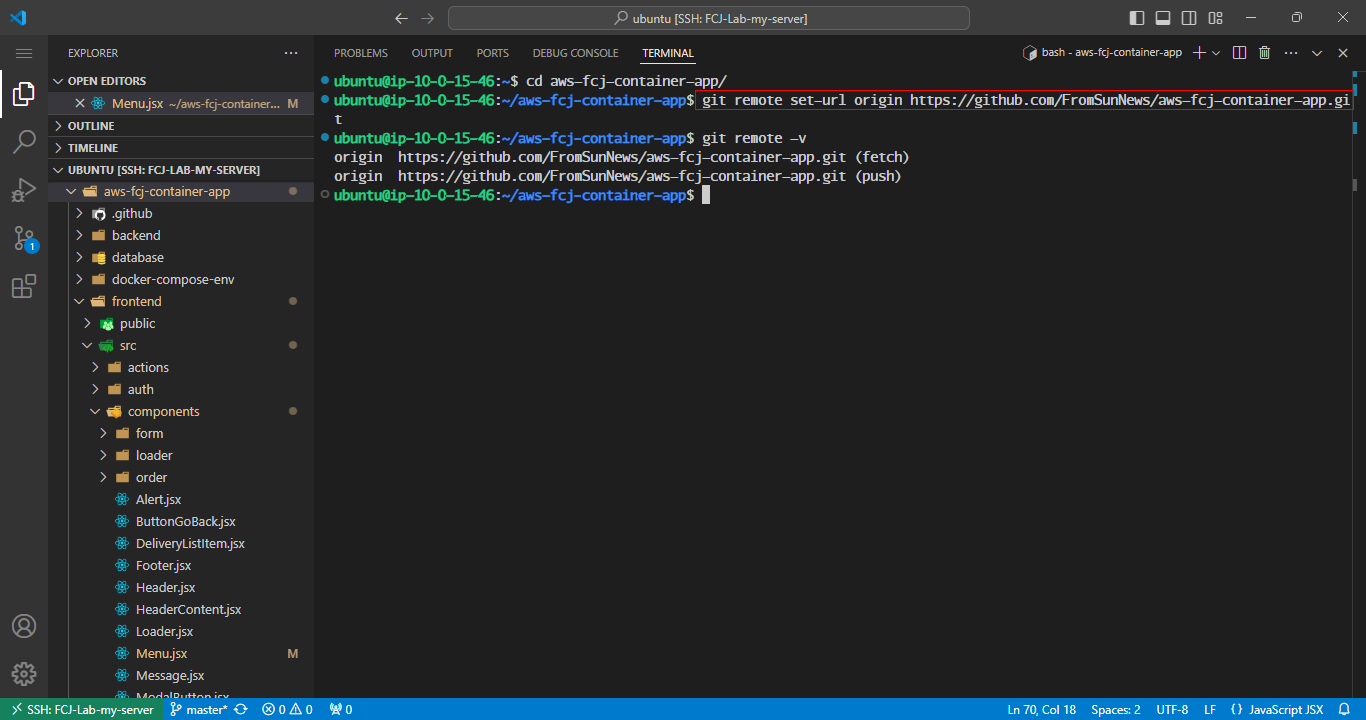
Task: Click the command center search box
Action: pos(709,18)
